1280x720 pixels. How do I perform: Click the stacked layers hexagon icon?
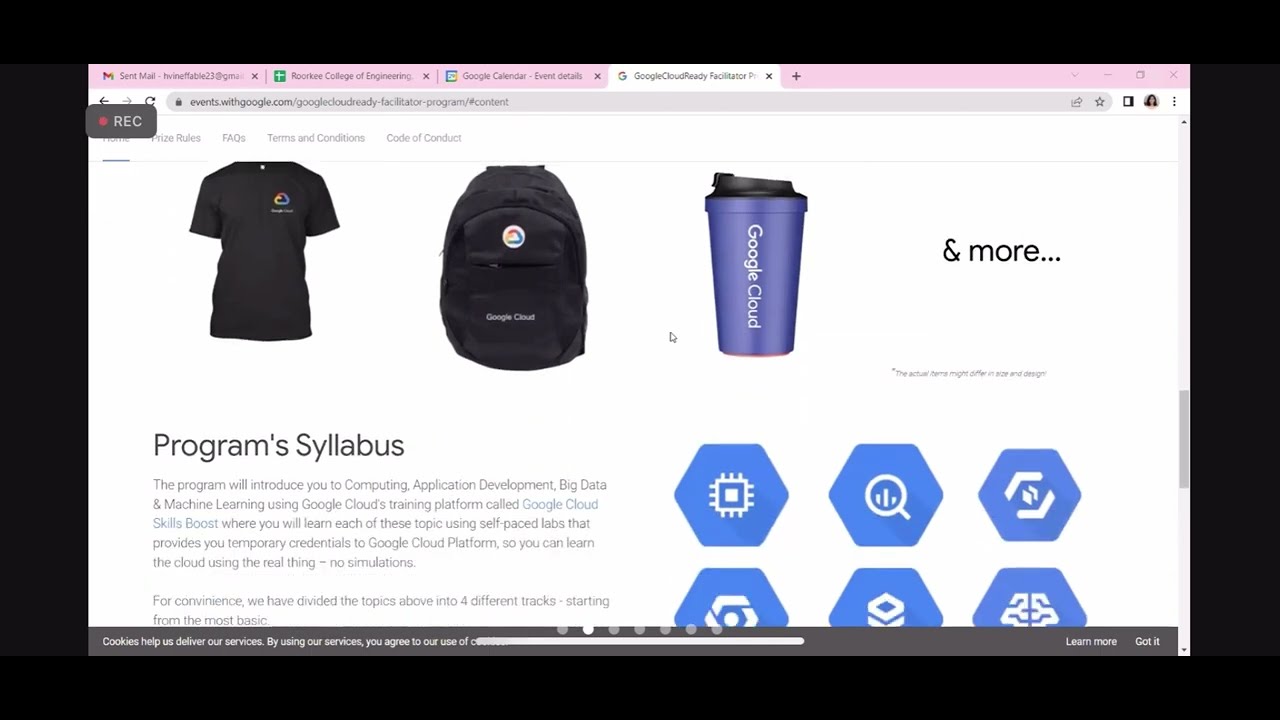[x=886, y=598]
